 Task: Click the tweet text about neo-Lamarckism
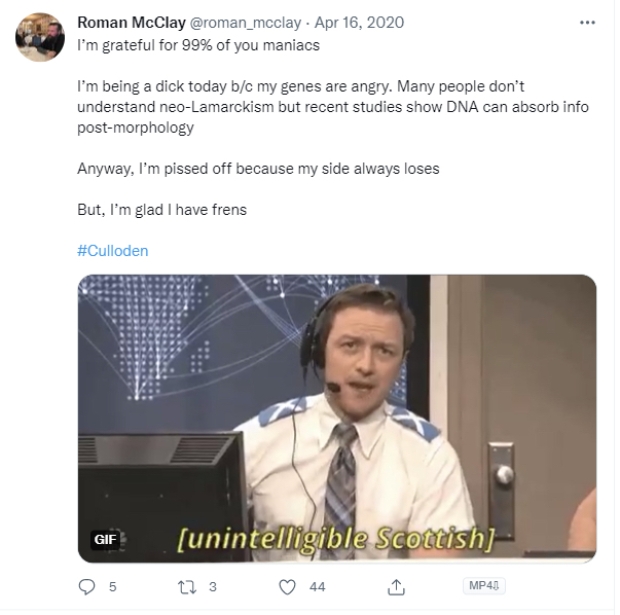(x=333, y=107)
